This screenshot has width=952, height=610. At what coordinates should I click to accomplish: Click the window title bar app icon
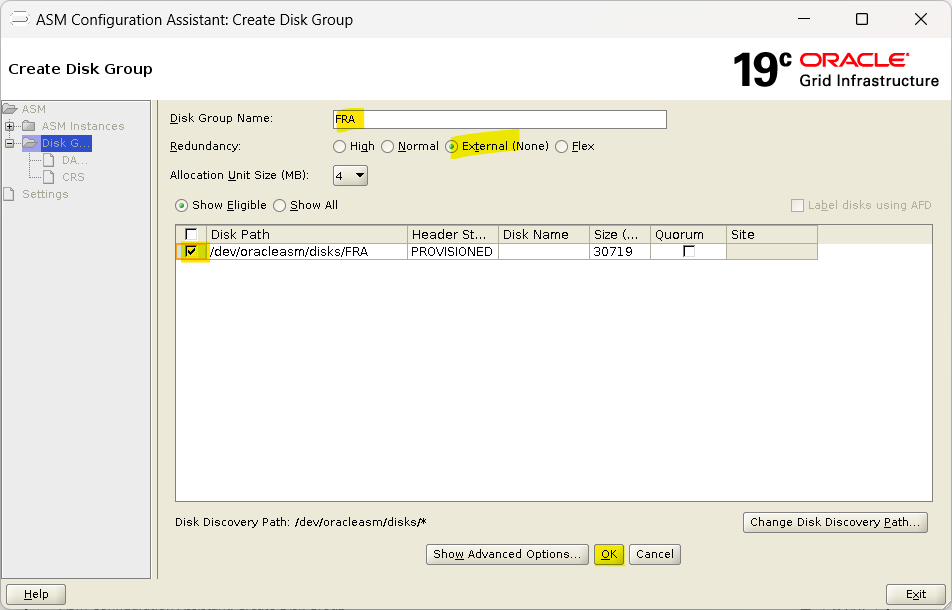click(19, 19)
